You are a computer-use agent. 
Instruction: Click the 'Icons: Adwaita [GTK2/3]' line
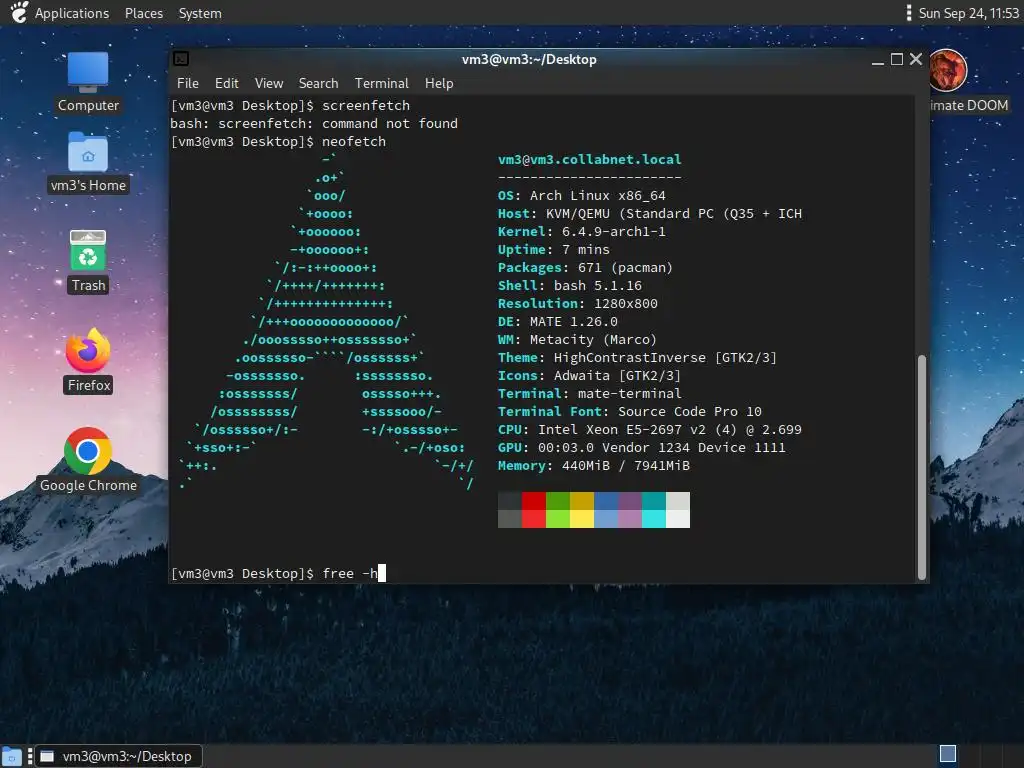coord(589,376)
